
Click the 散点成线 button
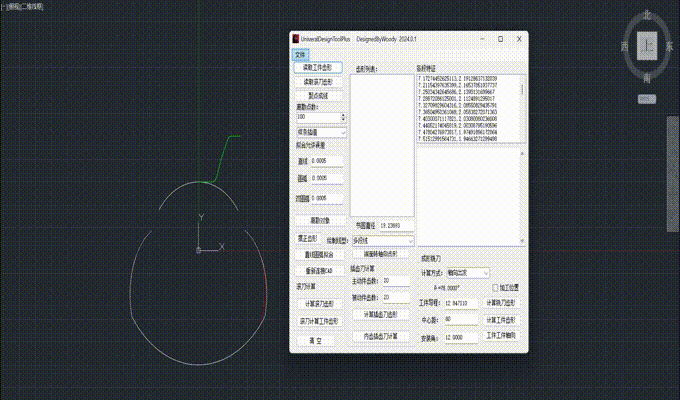click(318, 95)
